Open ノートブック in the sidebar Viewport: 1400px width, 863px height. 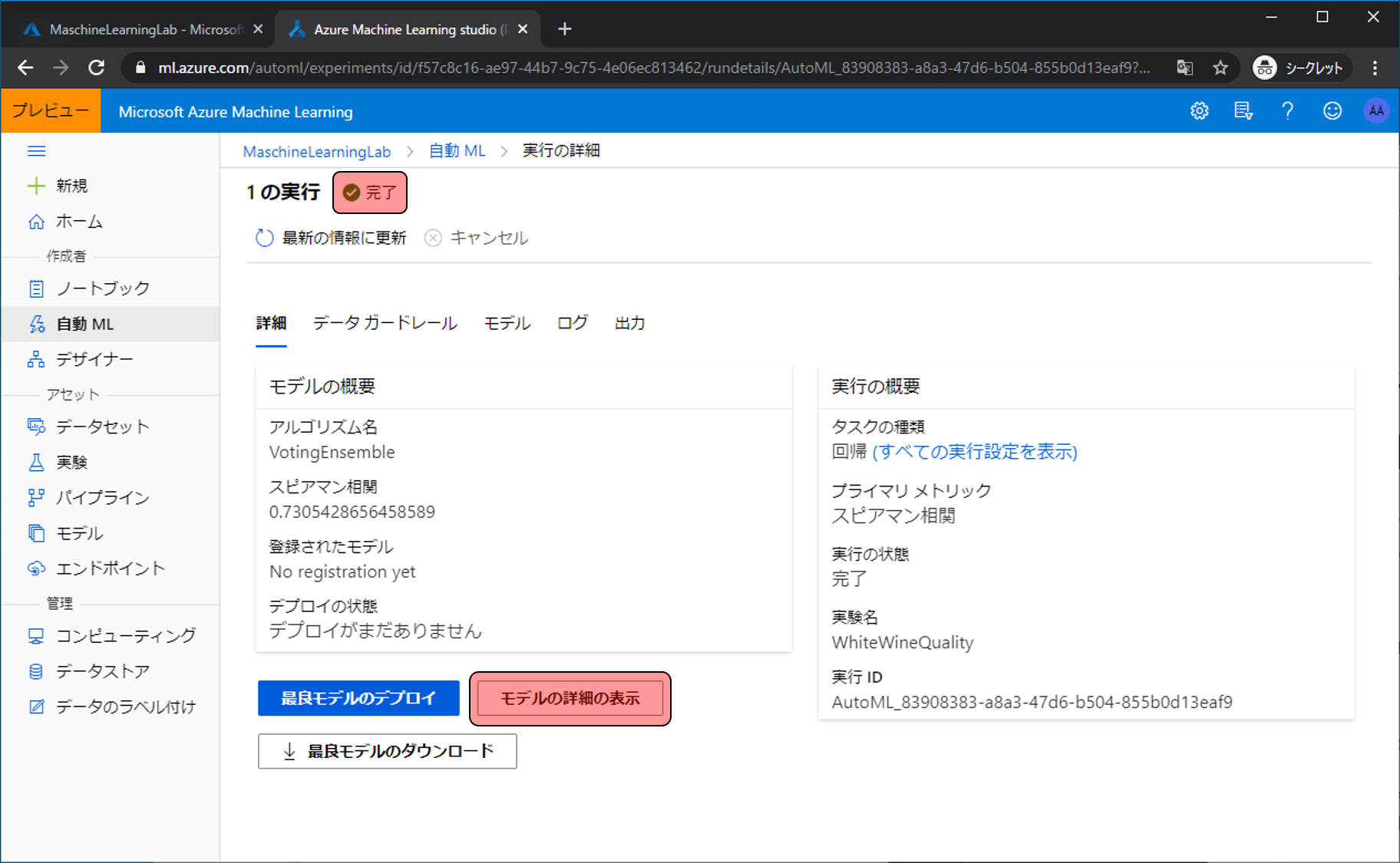click(102, 288)
